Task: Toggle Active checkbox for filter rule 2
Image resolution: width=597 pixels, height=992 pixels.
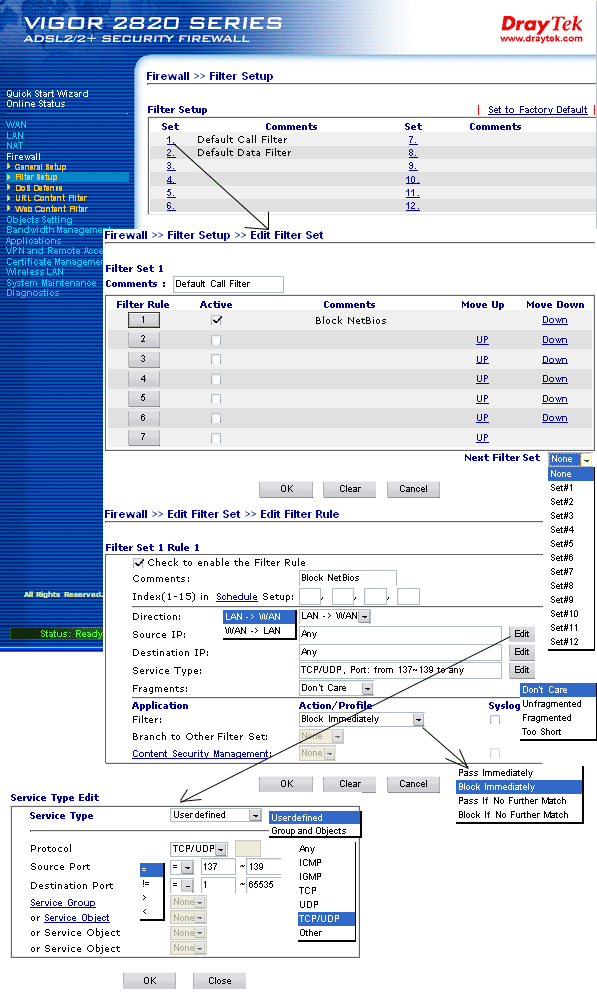Action: click(x=216, y=340)
